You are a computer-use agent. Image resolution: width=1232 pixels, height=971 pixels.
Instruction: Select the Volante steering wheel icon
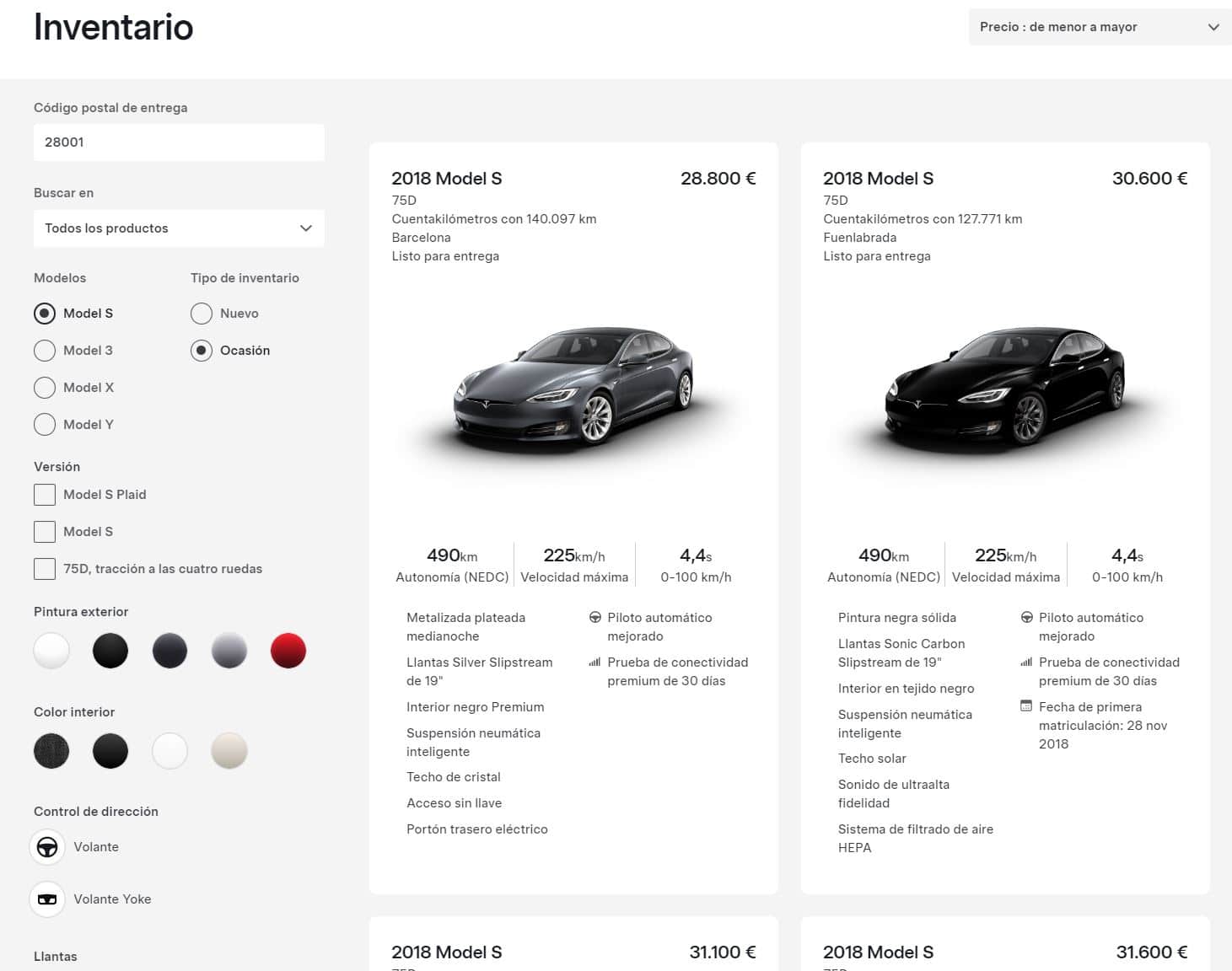pyautogui.click(x=47, y=847)
